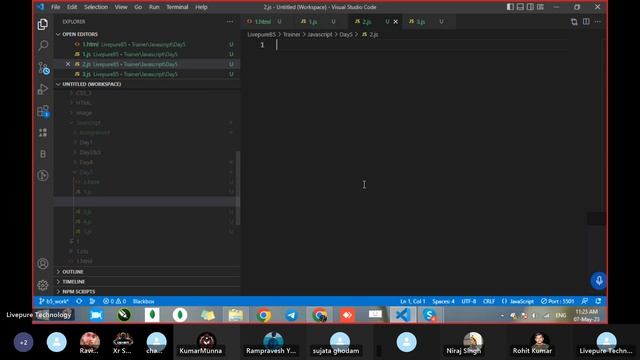This screenshot has width=640, height=360.
Task: Open the Edit menu
Action: (x=72, y=7)
